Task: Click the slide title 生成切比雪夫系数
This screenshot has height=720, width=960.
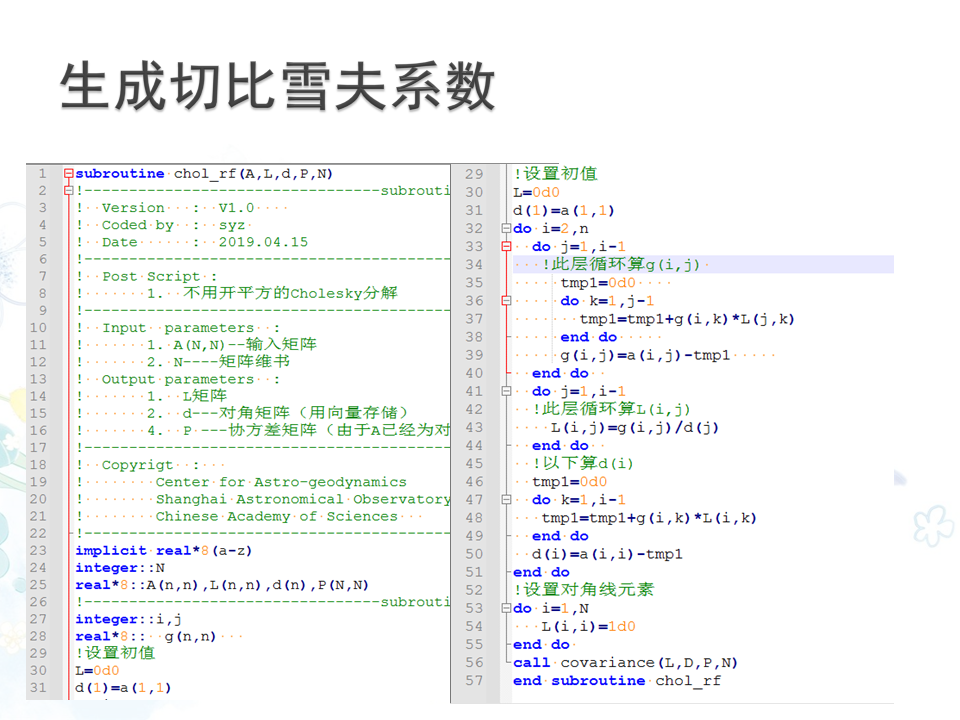Action: pos(278,86)
